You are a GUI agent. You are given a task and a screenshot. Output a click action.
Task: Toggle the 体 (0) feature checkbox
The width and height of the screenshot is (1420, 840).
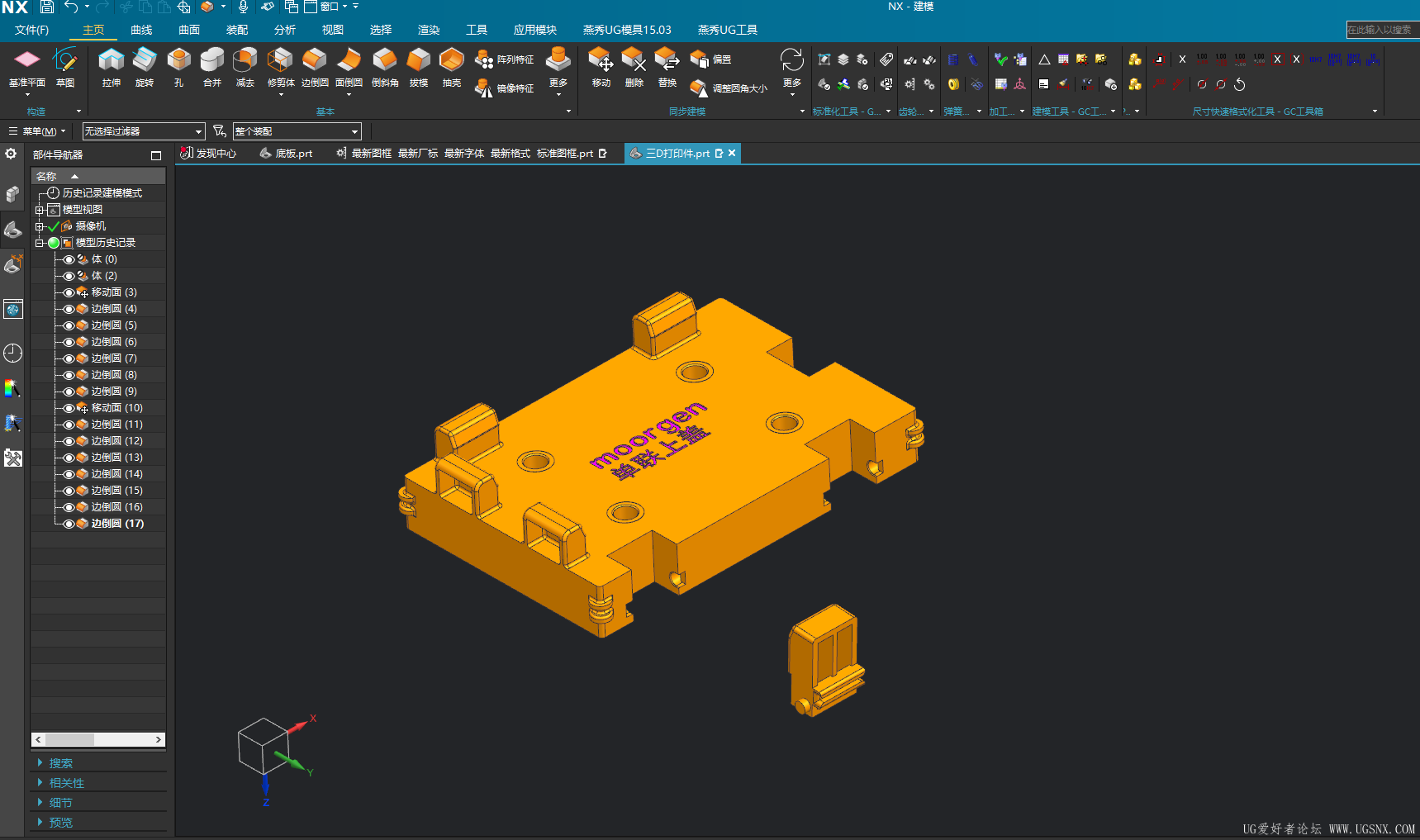pyautogui.click(x=69, y=259)
